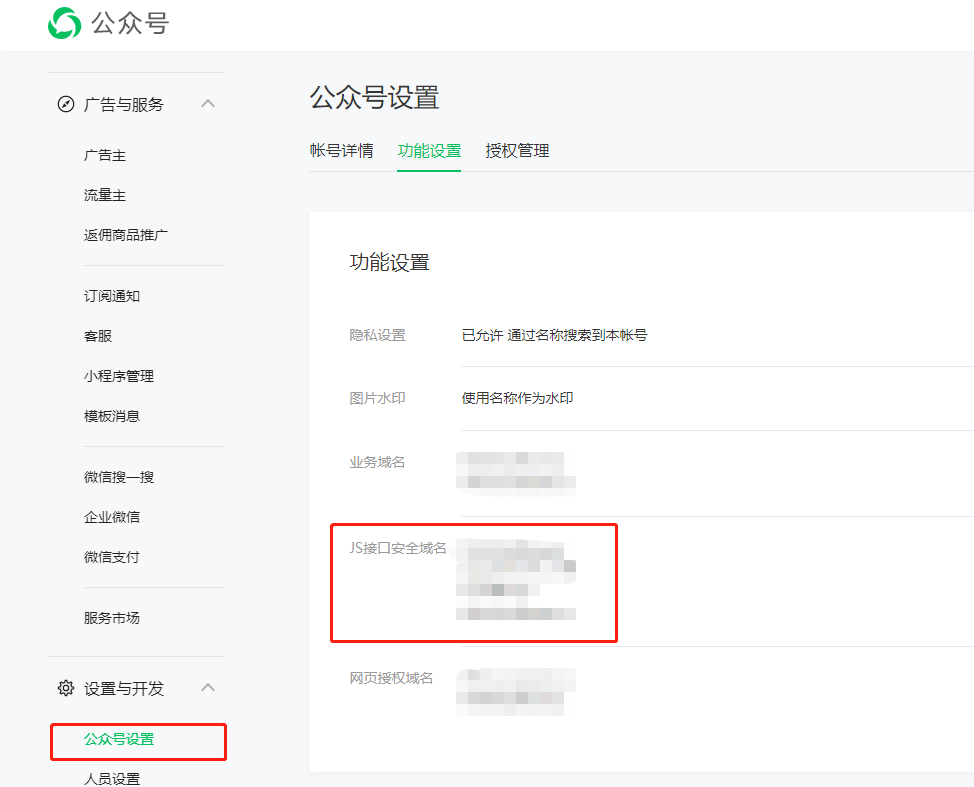Open the 授权管理 tab

(517, 151)
